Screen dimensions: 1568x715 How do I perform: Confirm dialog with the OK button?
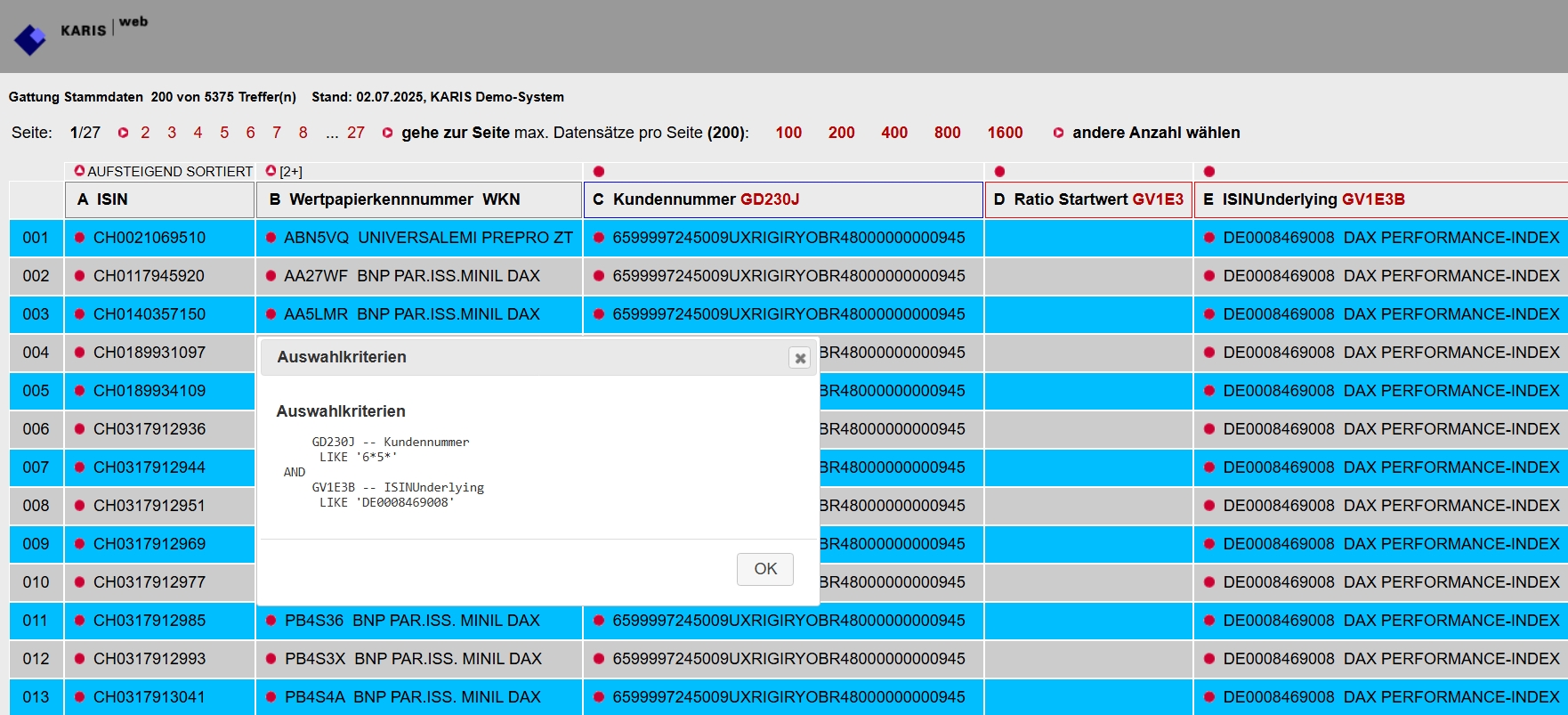[x=765, y=569]
